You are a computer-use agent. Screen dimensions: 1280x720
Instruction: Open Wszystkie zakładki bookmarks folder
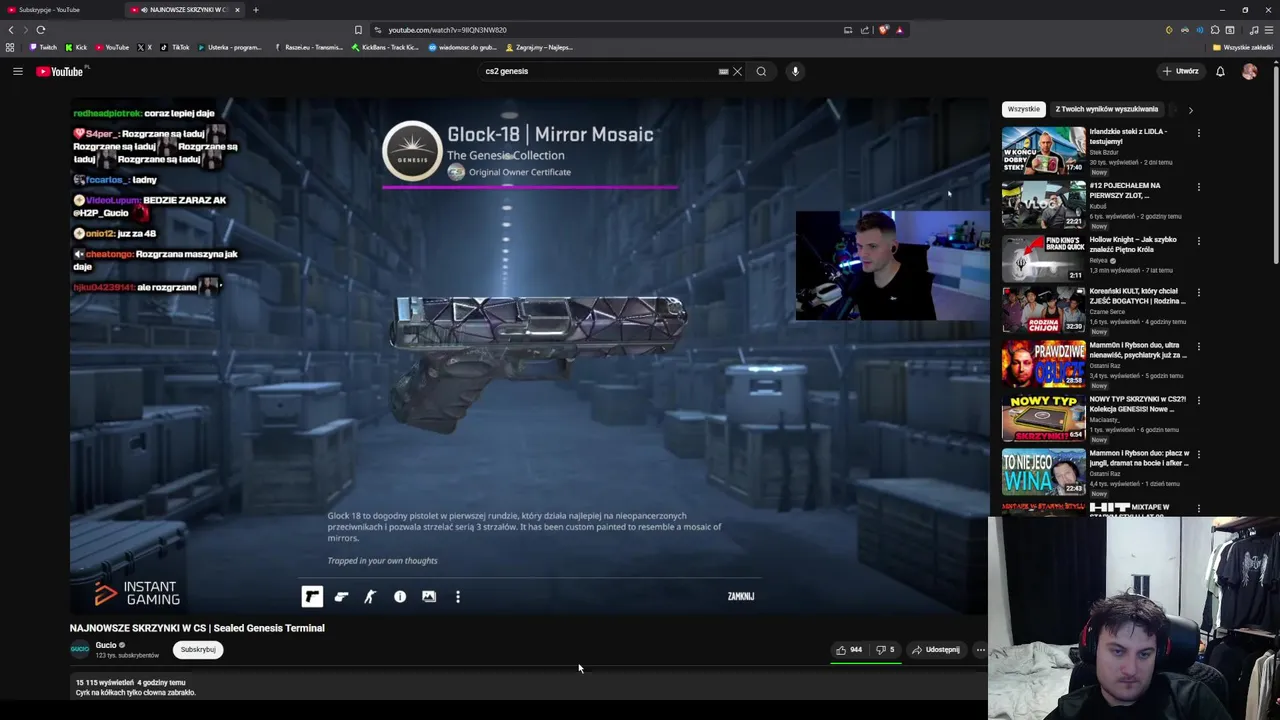click(1243, 47)
